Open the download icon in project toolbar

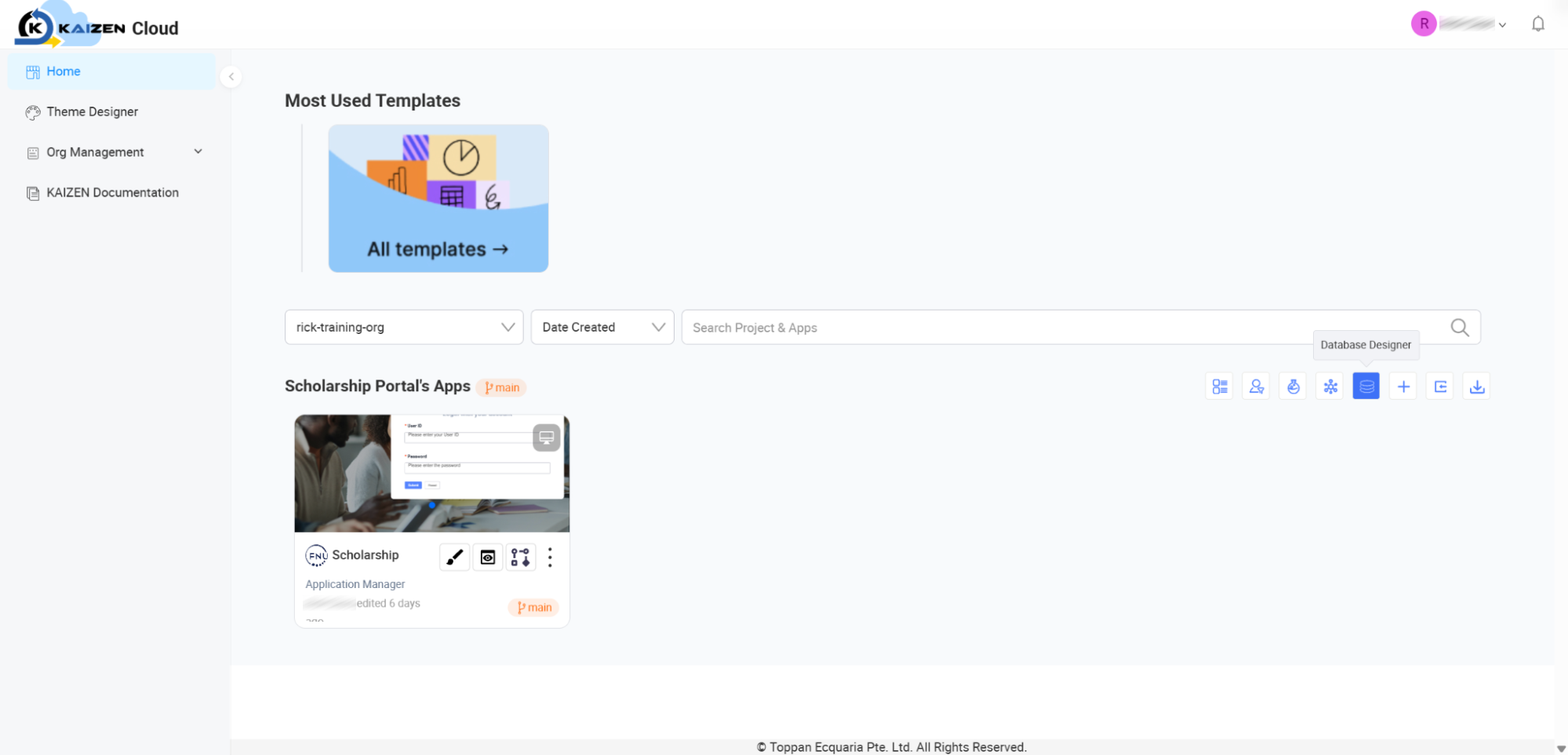[1477, 387]
